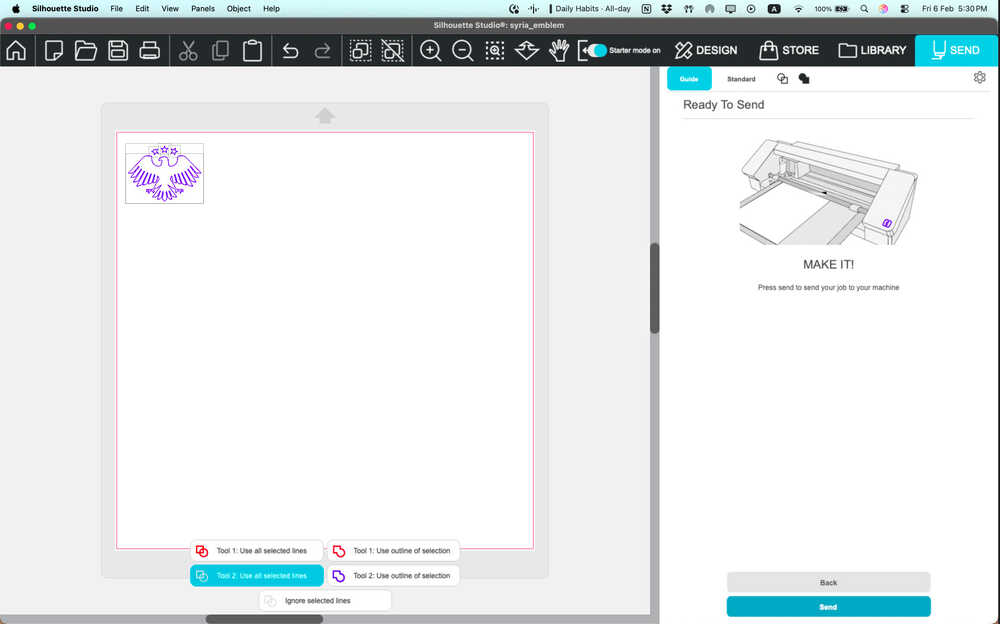Click the Send button at bottom

coord(828,607)
